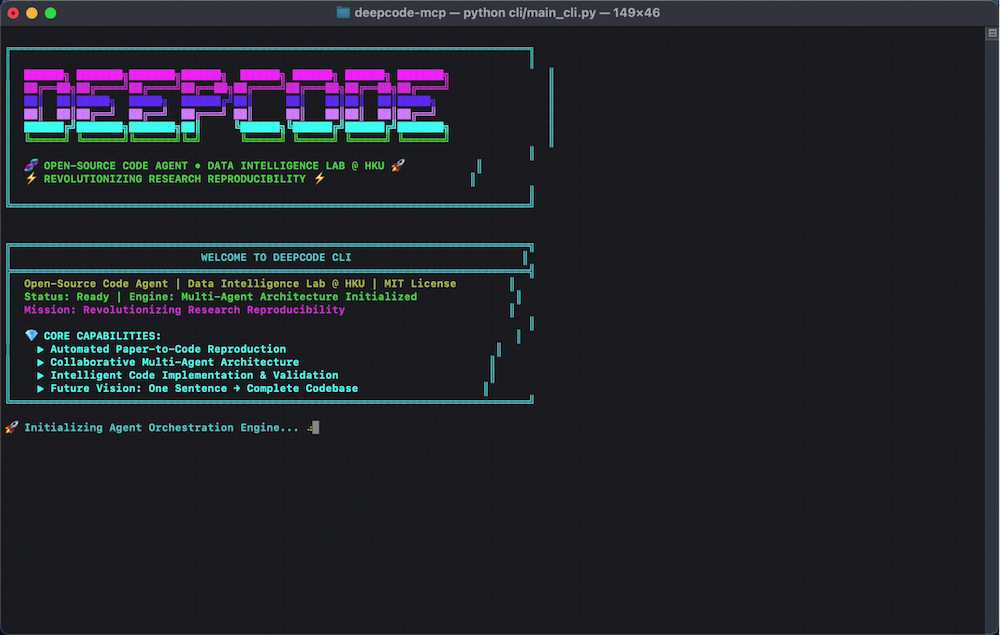Image resolution: width=1000 pixels, height=635 pixels.
Task: Select the WELCOME TO DEEPCODE CLI header
Action: tap(275, 257)
